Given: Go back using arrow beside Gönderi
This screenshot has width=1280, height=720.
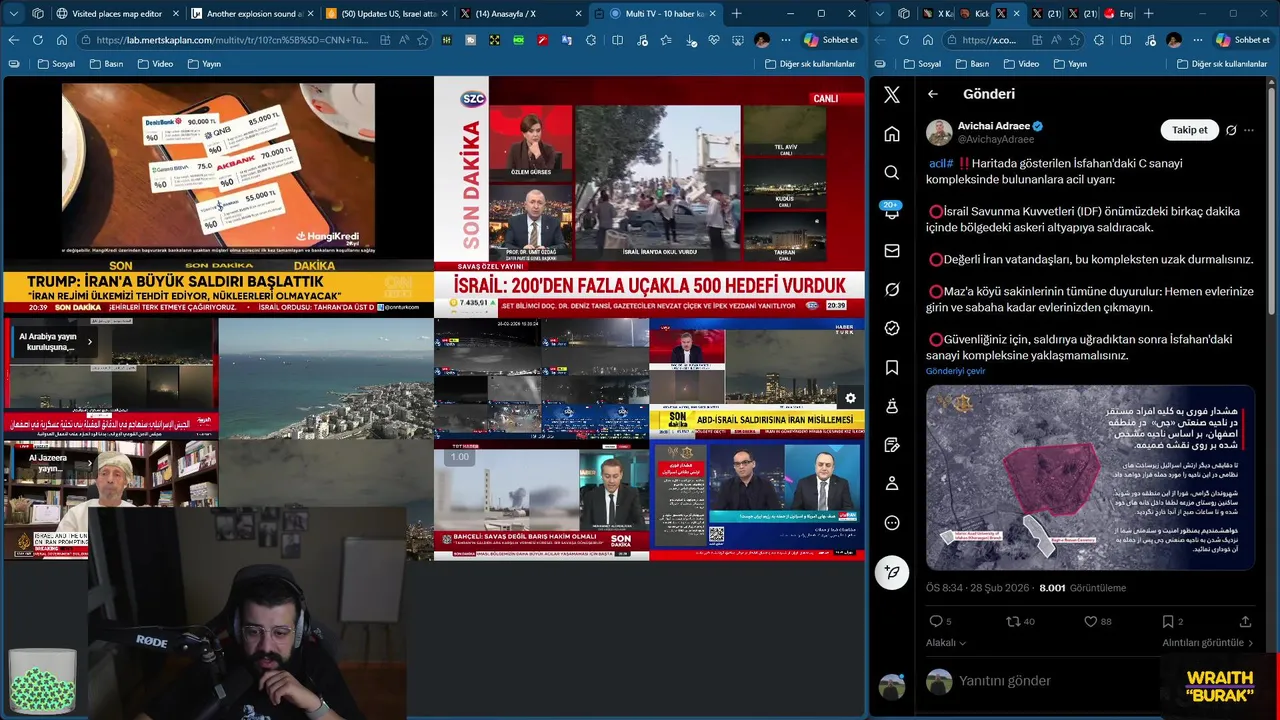Looking at the screenshot, I should (x=932, y=94).
